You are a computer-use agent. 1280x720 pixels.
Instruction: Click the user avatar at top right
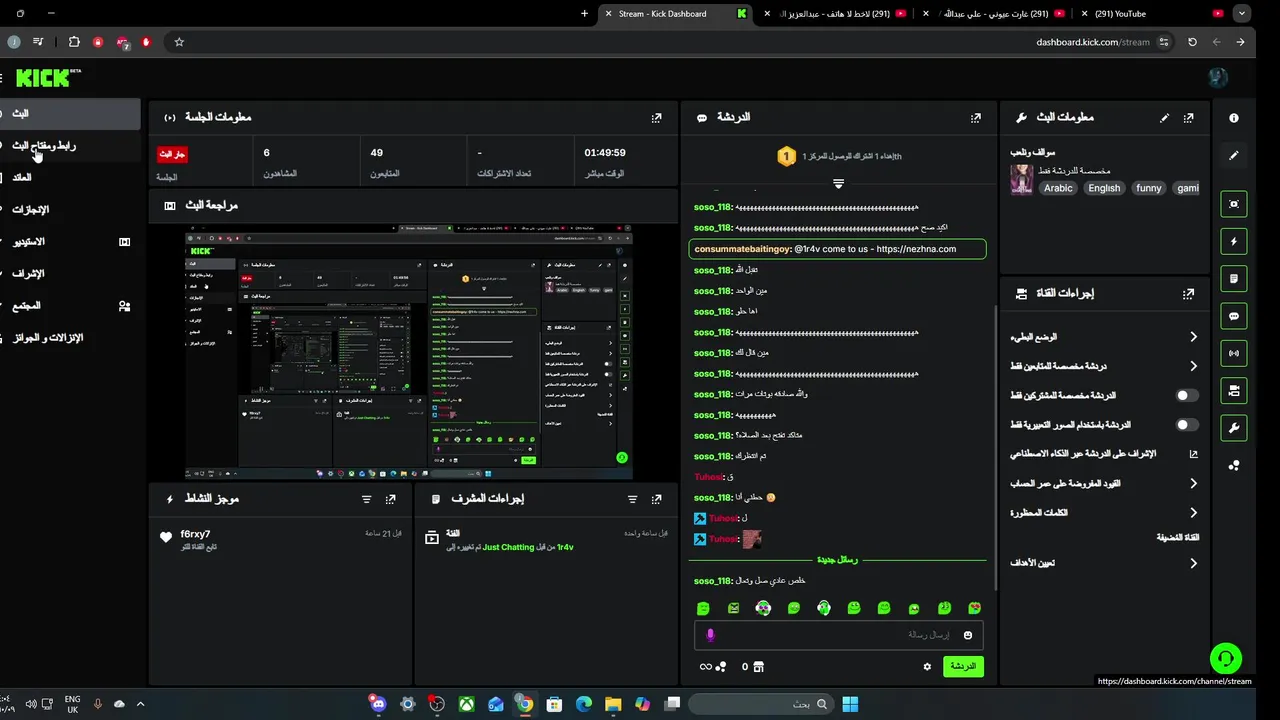[1218, 77]
